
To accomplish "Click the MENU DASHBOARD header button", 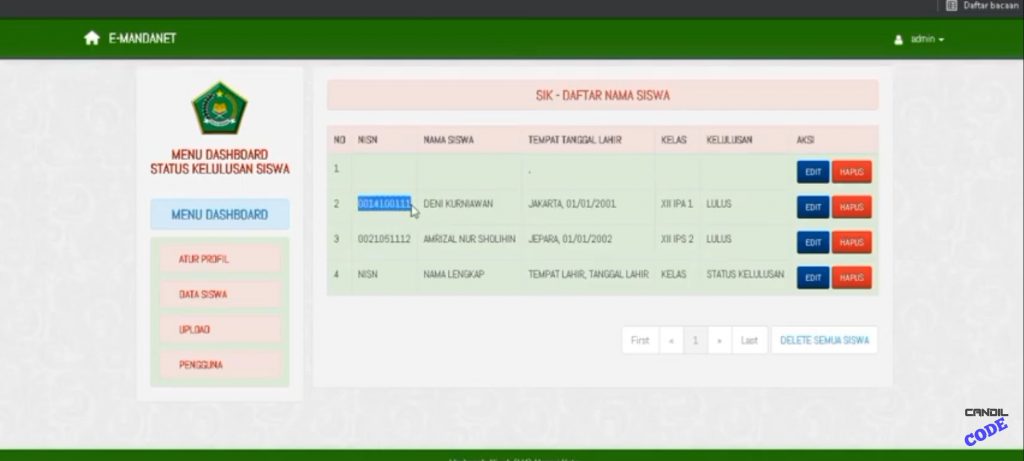I will tap(219, 214).
